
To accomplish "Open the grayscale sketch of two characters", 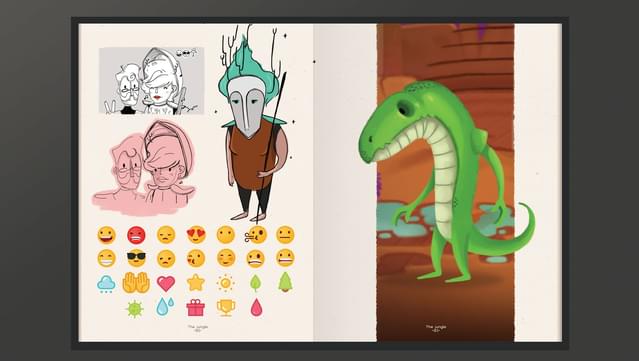I will [151, 80].
